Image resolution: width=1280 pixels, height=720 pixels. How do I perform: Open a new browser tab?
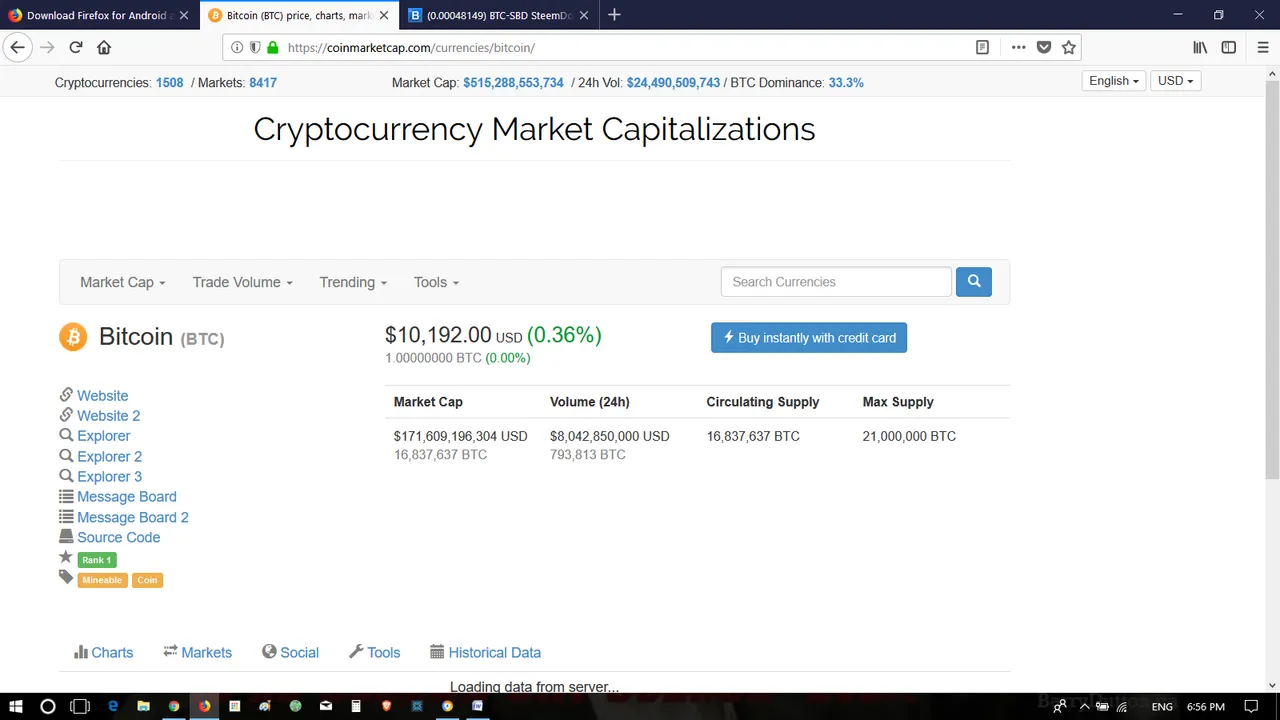(614, 15)
